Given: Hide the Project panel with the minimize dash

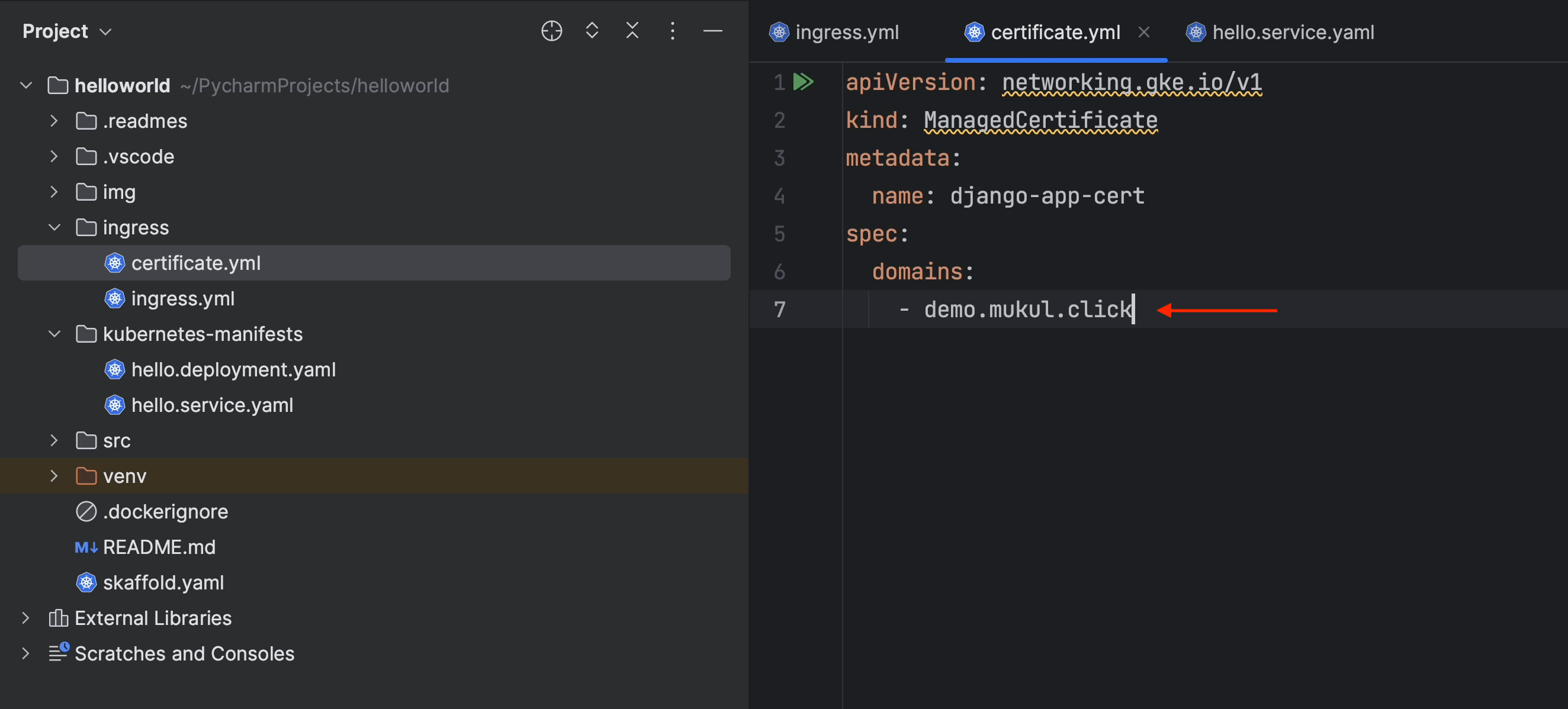Looking at the screenshot, I should coord(712,30).
